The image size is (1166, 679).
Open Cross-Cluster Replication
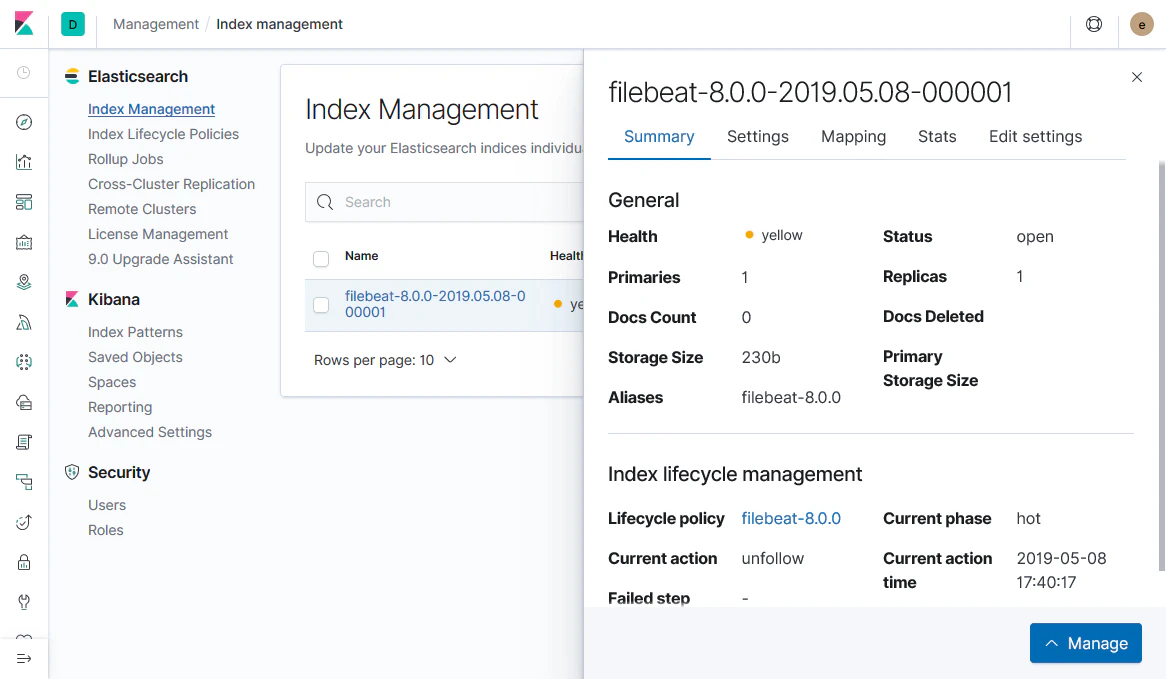[172, 184]
